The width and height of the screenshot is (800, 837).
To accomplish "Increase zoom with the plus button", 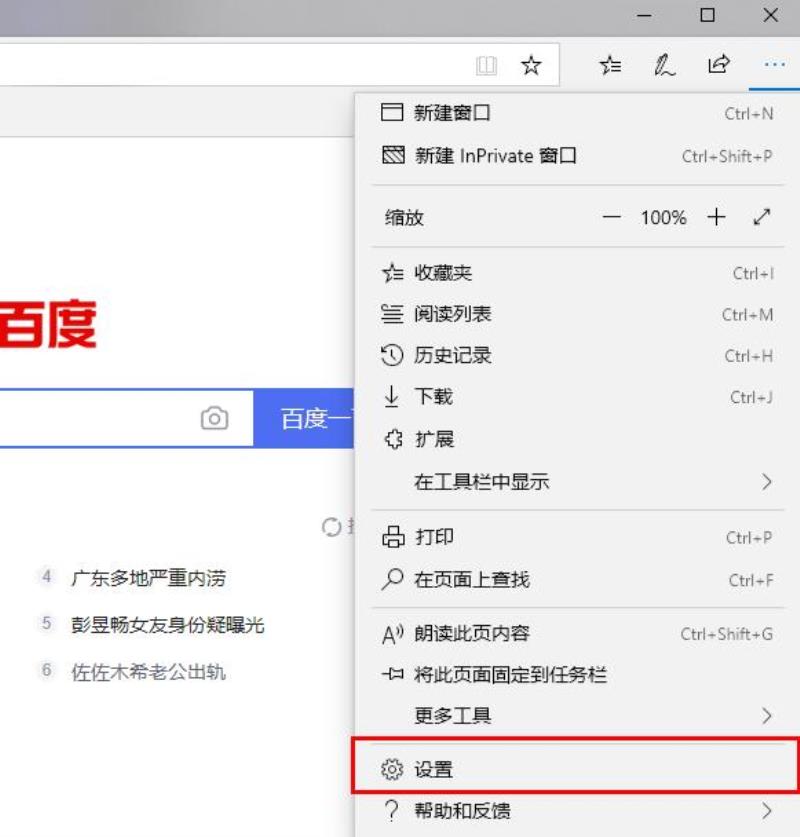I will pos(716,217).
